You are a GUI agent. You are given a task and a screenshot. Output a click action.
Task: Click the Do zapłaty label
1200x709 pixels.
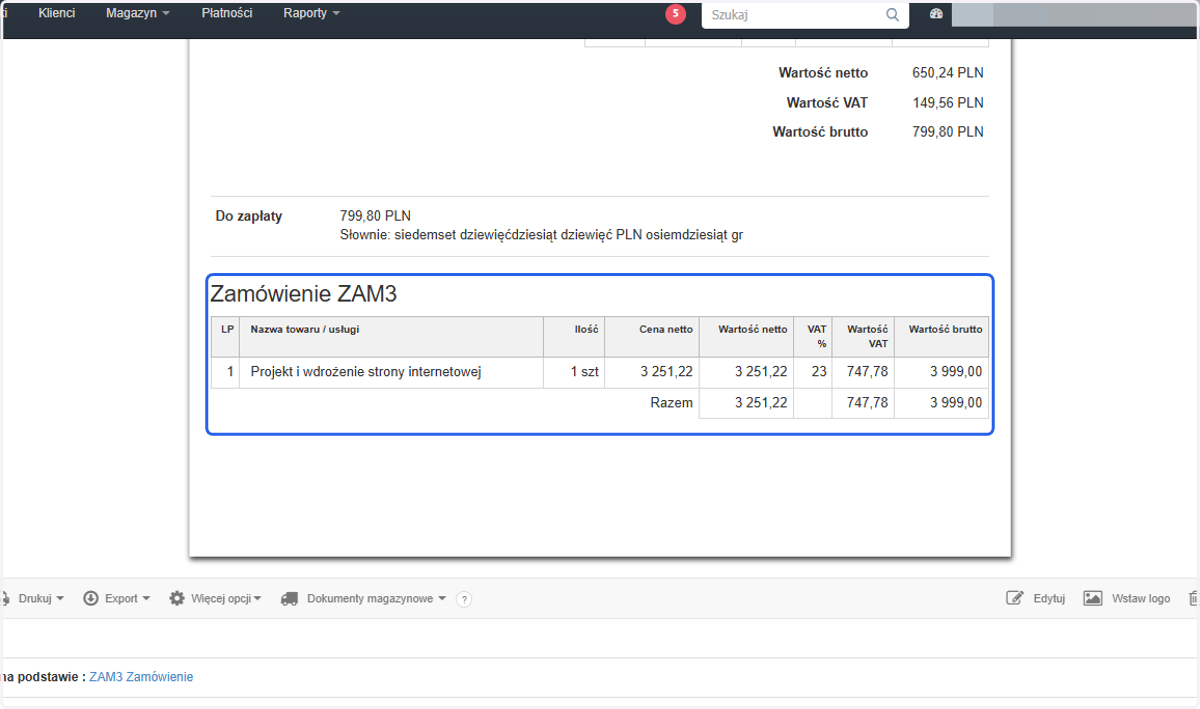pyautogui.click(x=249, y=216)
